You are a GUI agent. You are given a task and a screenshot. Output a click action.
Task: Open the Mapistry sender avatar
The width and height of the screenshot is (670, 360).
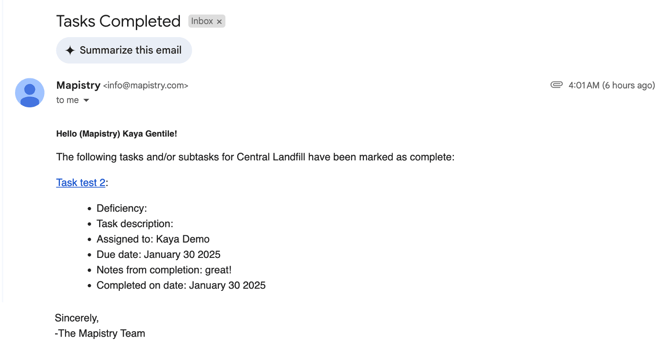pos(29,93)
